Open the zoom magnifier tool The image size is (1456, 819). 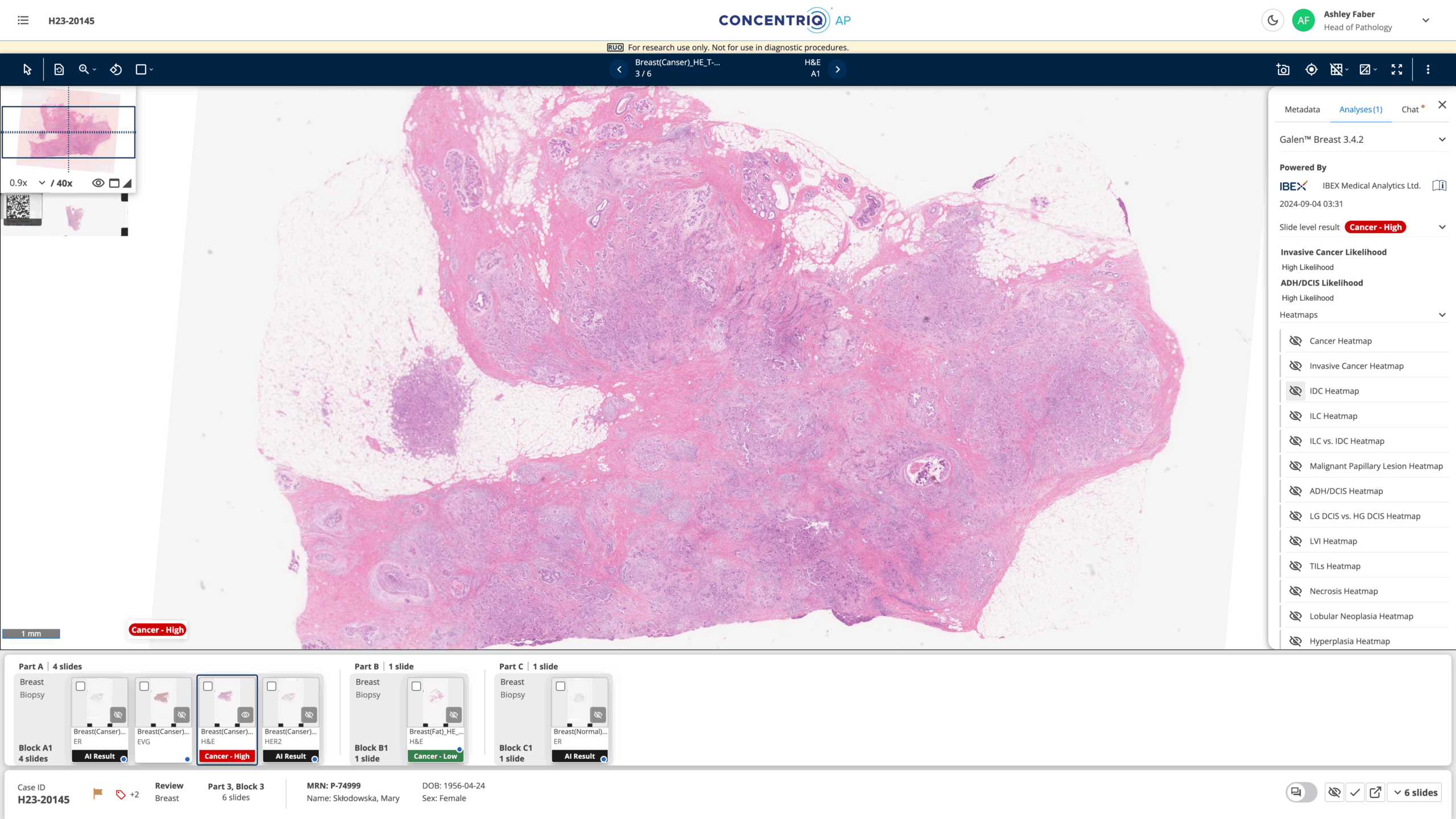(84, 69)
